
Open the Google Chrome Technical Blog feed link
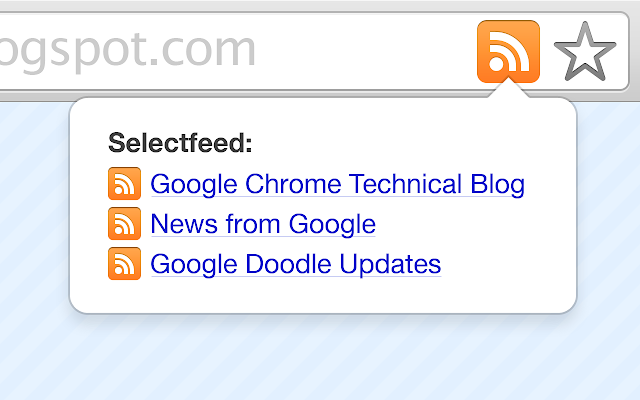tap(337, 185)
